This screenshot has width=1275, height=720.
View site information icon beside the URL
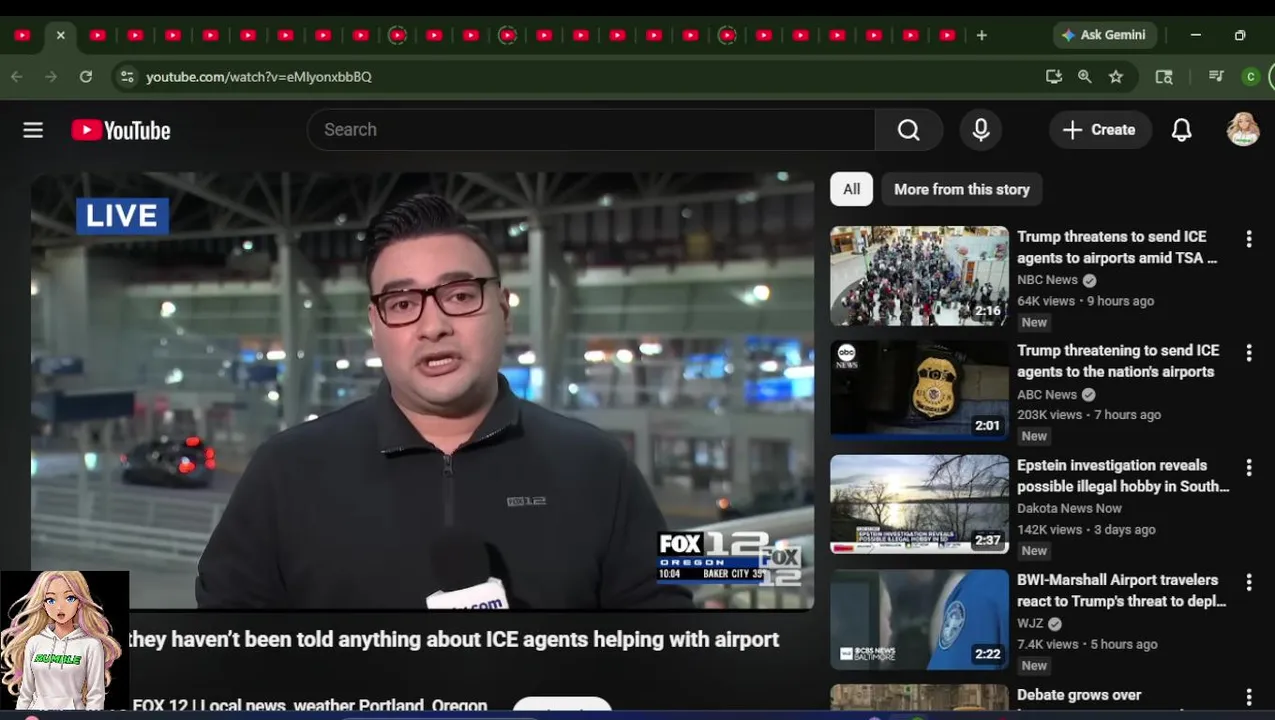pos(126,76)
